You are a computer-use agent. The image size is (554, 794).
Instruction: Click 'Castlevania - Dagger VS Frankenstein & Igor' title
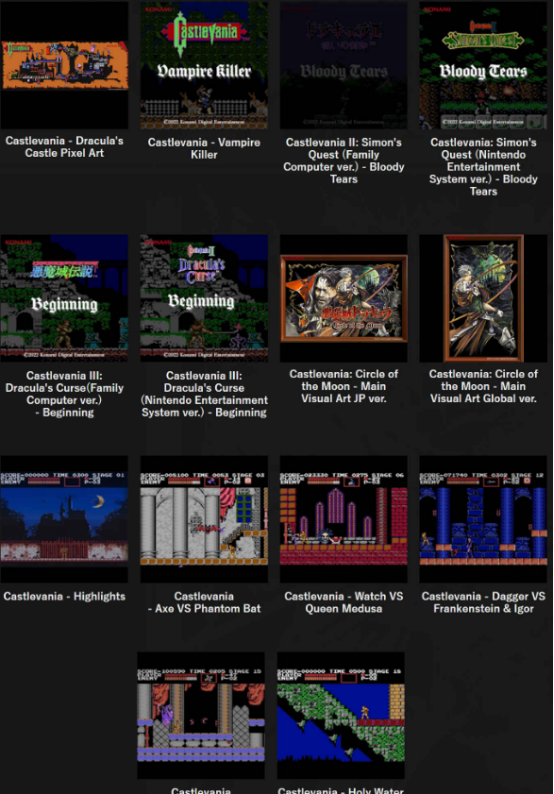(483, 602)
